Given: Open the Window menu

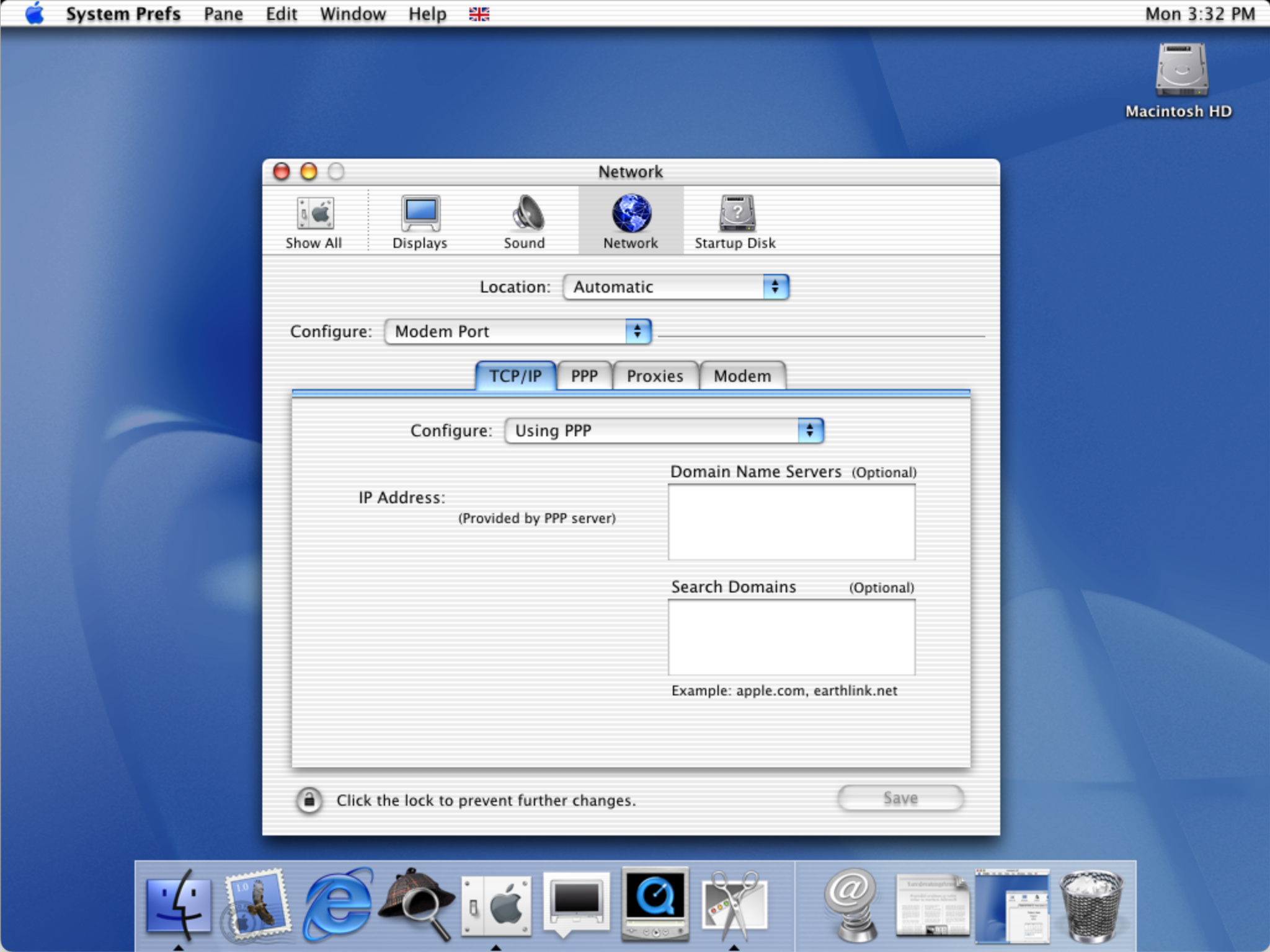Looking at the screenshot, I should coord(353,14).
